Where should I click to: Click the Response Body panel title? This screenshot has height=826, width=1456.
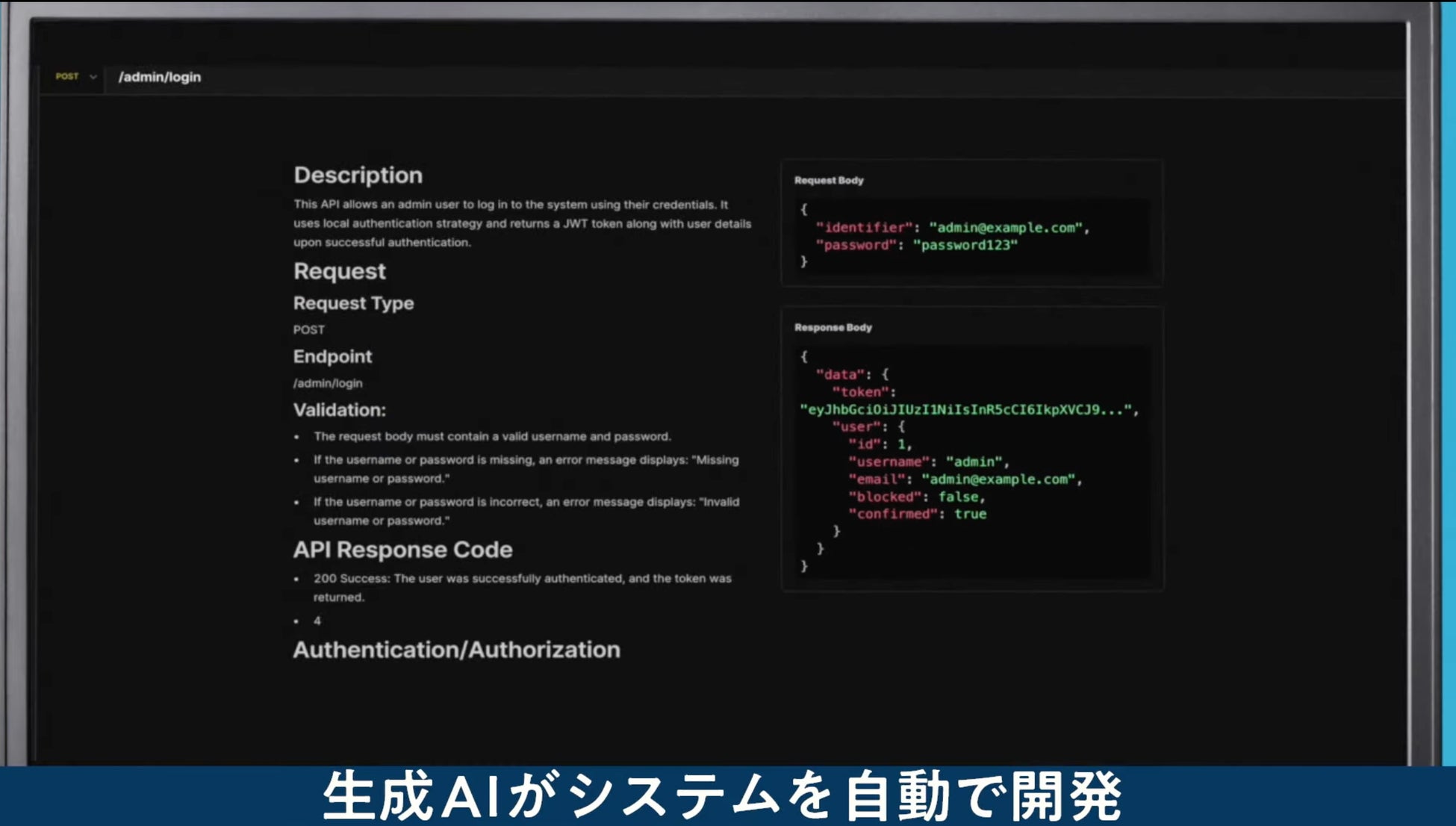tap(833, 328)
